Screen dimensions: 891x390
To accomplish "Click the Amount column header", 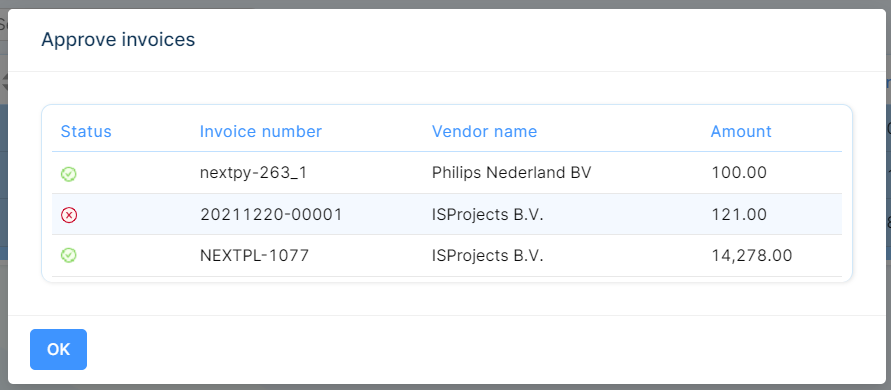I will (x=741, y=132).
